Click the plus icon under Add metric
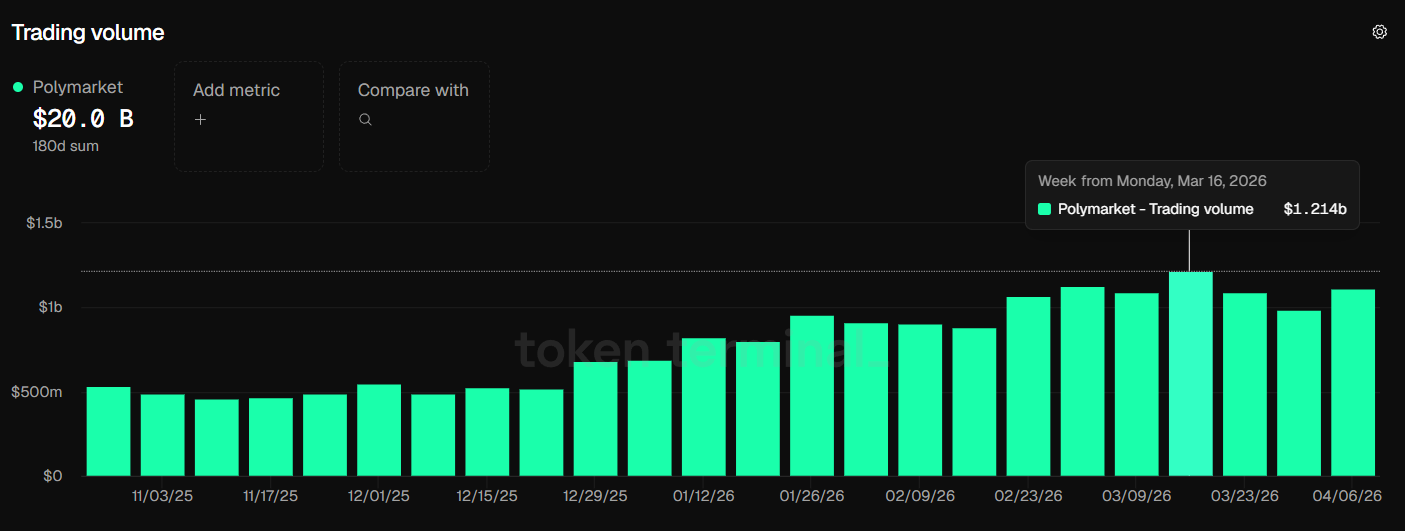1405x531 pixels. [x=200, y=119]
